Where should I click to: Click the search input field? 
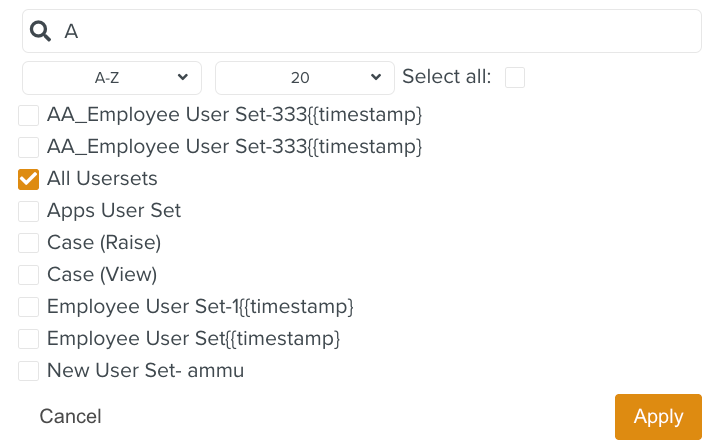coord(380,31)
